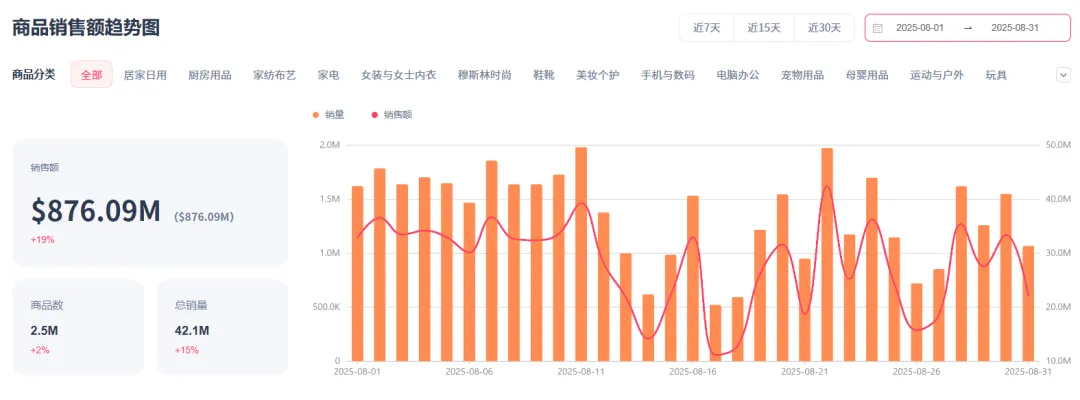Select the 厨房用品 category
The height and width of the screenshot is (400, 1080).
coord(209,75)
